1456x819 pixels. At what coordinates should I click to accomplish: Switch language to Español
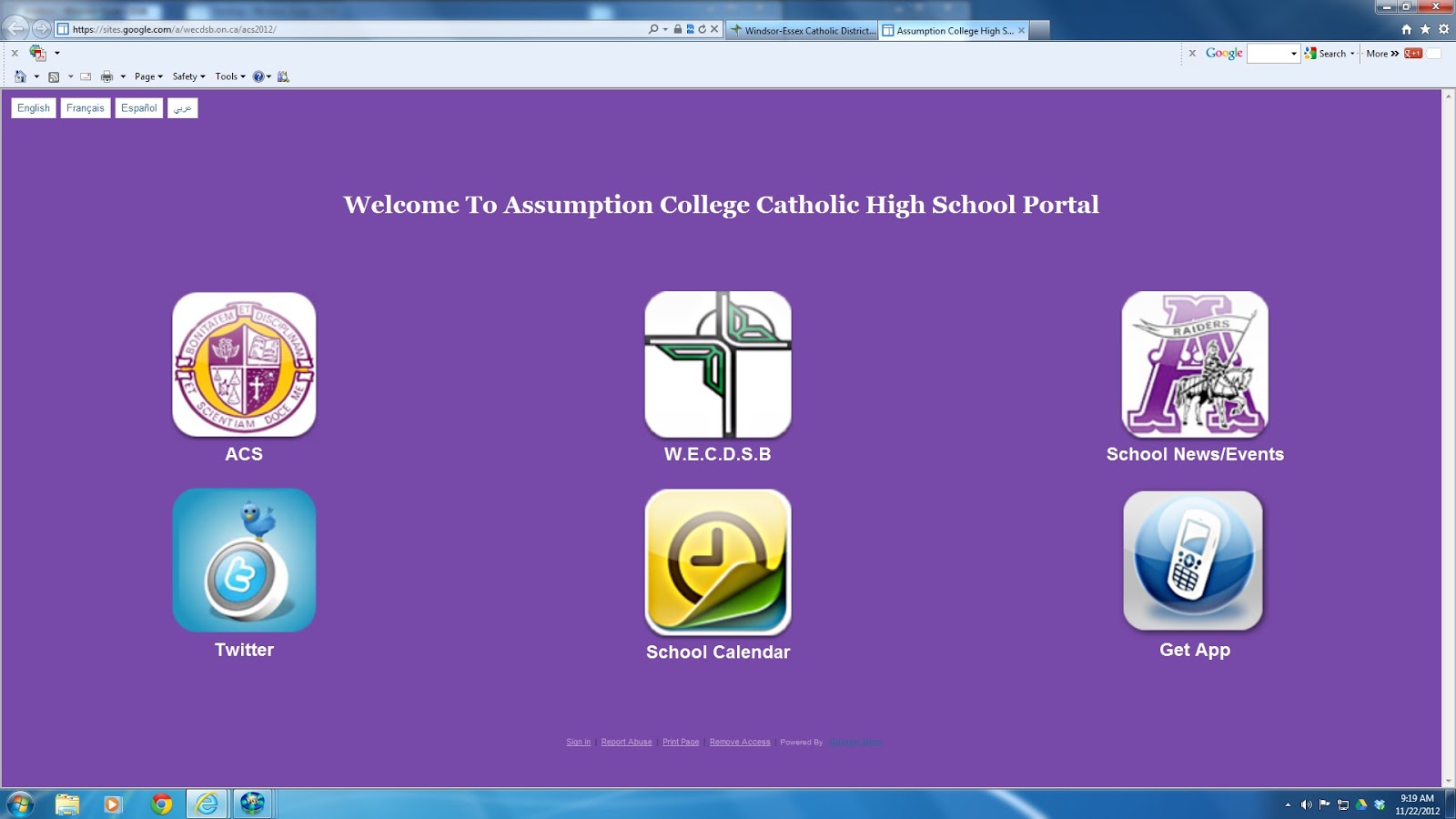click(139, 108)
